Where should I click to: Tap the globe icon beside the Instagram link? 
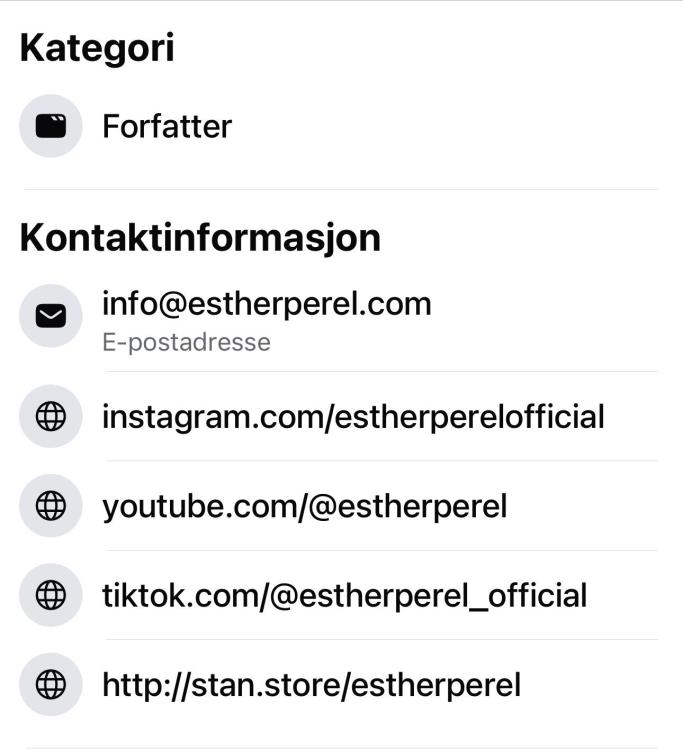(x=51, y=416)
